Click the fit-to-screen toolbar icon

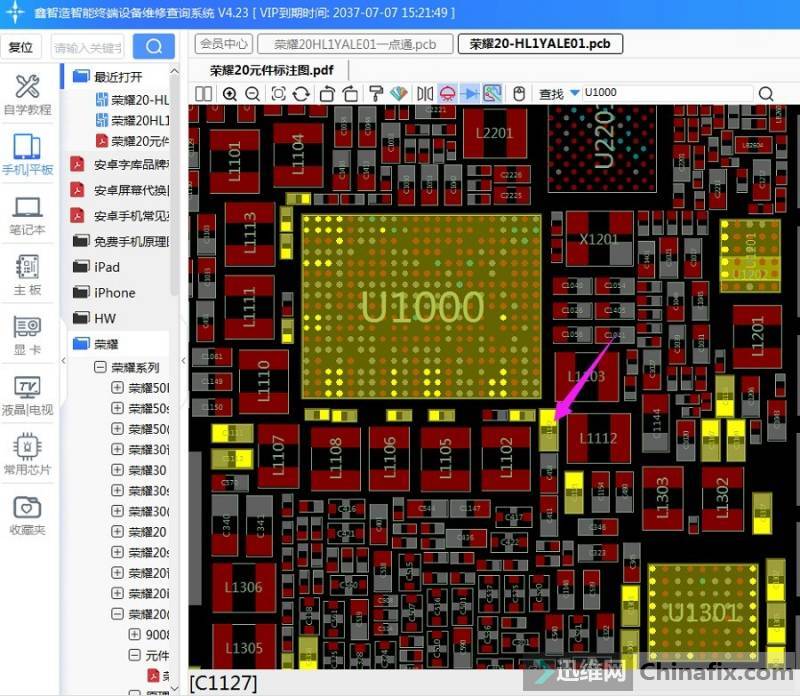(278, 93)
